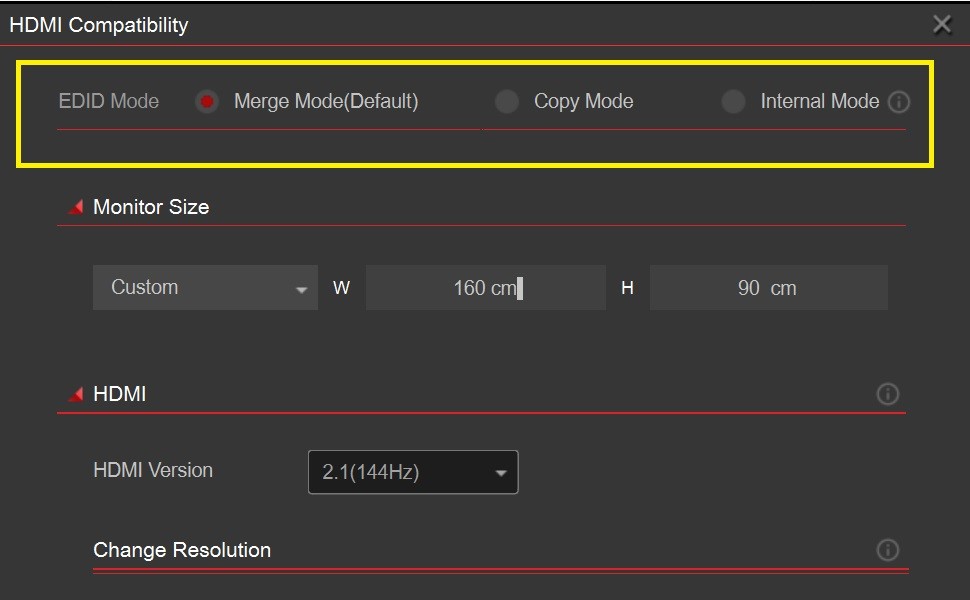This screenshot has height=600, width=970.
Task: Collapse the HDMI section red triangle
Action: point(76,395)
